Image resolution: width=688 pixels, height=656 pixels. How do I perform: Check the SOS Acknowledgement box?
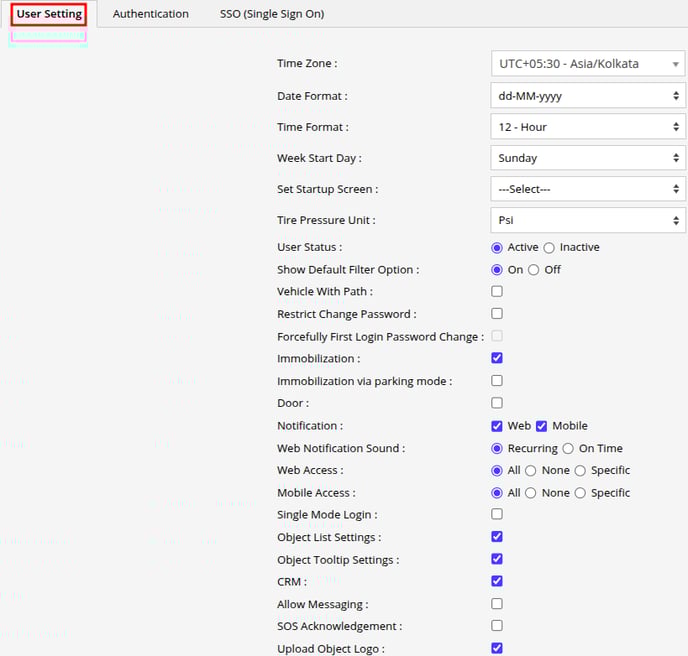tap(497, 626)
